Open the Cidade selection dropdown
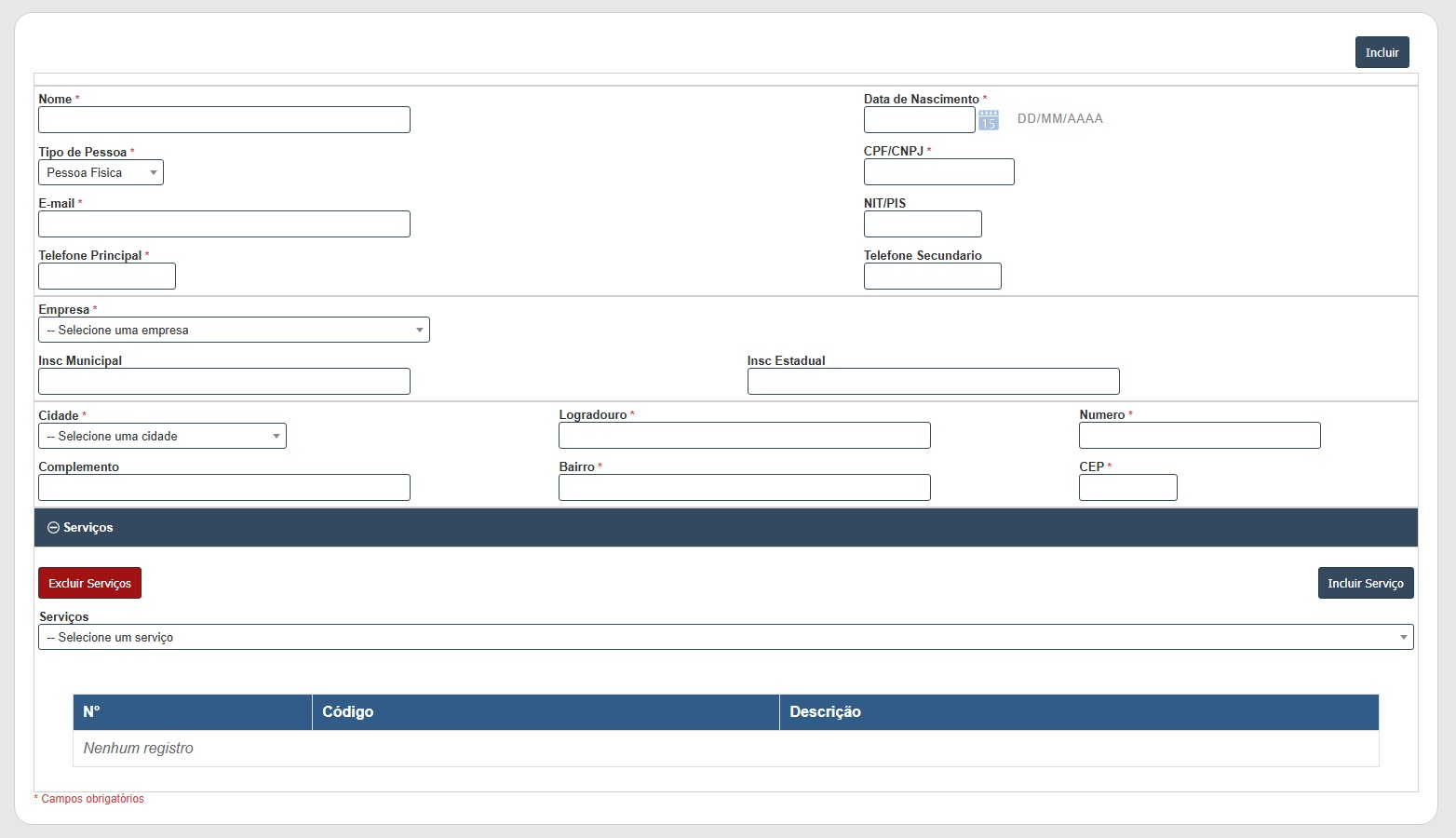1456x838 pixels. coord(162,436)
